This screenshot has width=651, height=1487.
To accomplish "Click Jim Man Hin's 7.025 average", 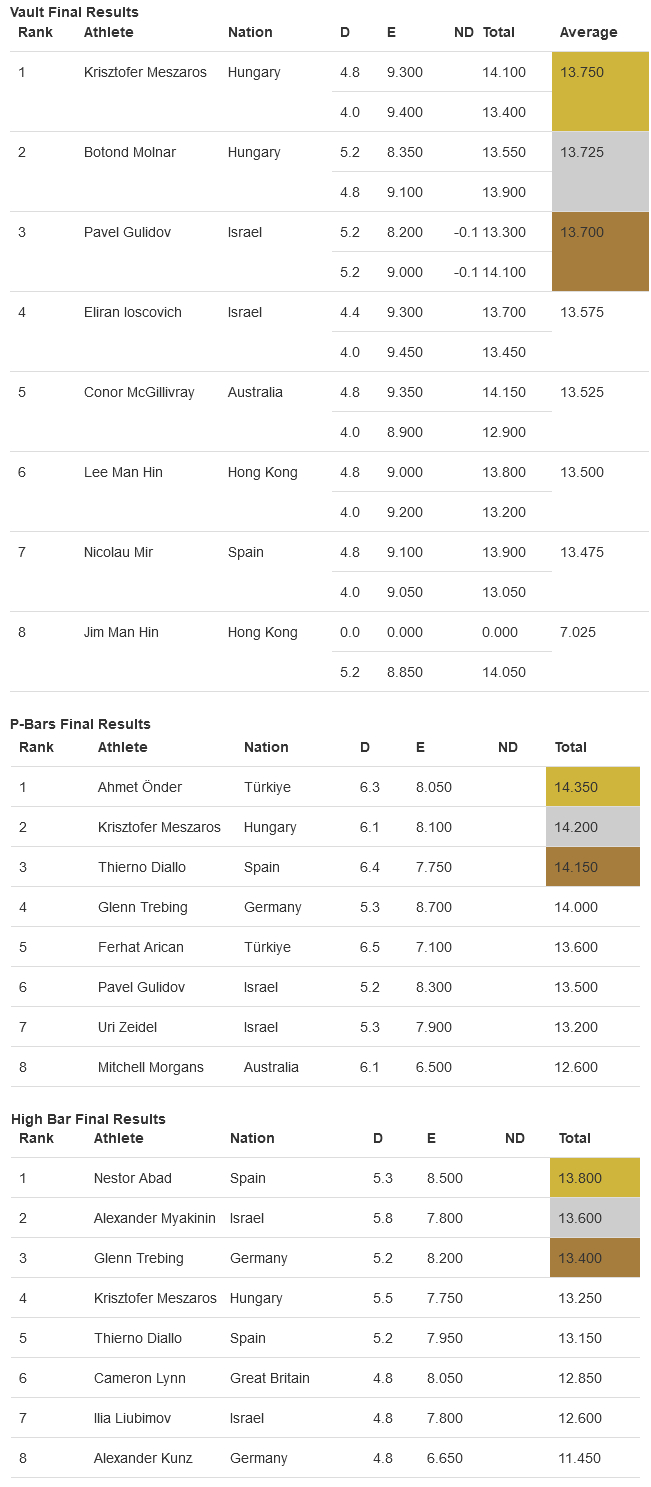I will tap(578, 632).
